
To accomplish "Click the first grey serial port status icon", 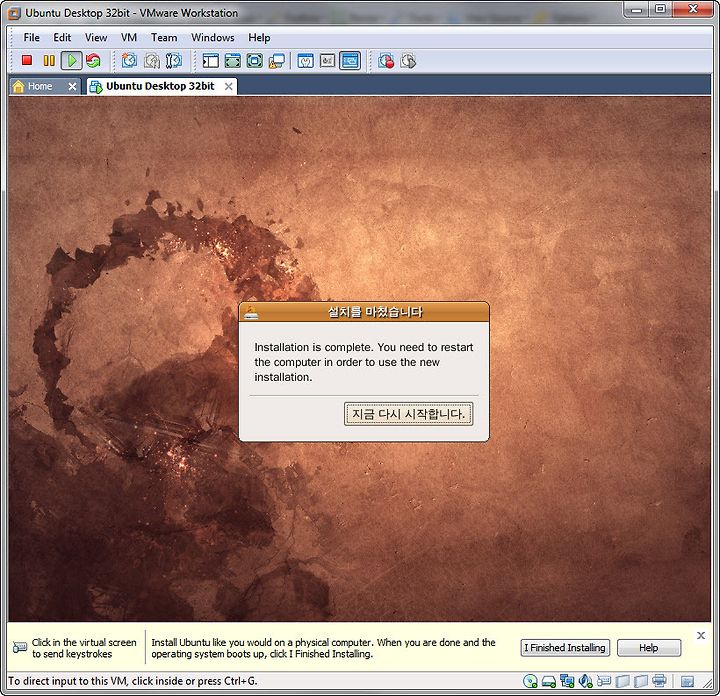I will pyautogui.click(x=622, y=681).
